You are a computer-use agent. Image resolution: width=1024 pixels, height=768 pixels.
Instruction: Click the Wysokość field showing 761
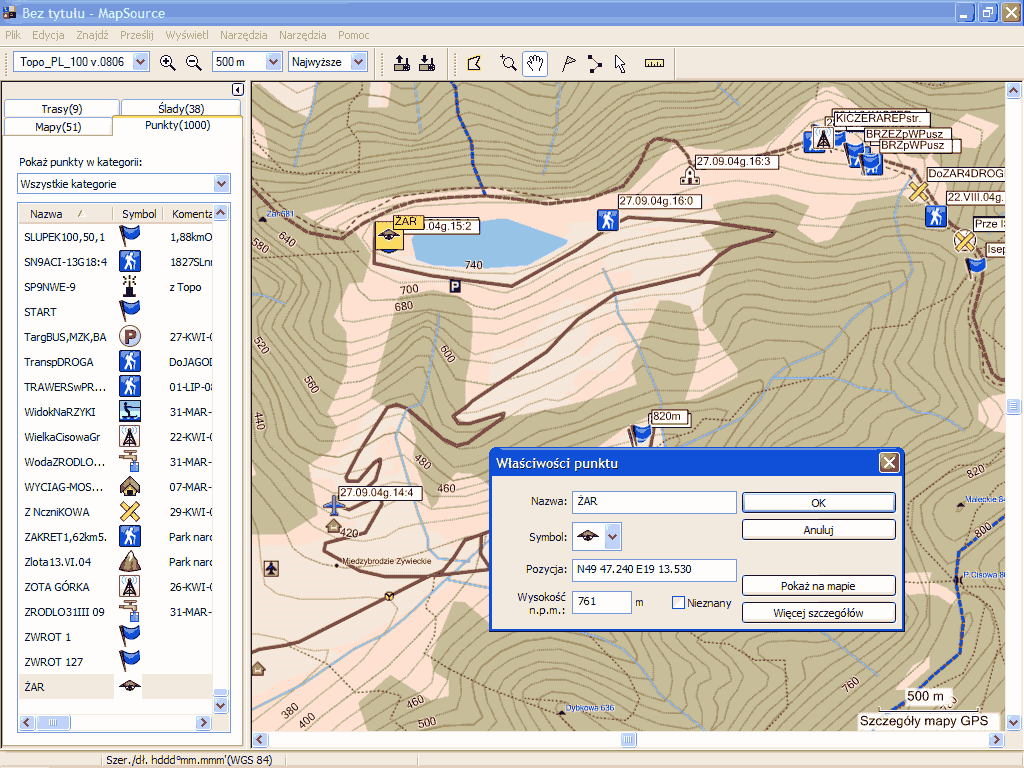click(x=601, y=601)
